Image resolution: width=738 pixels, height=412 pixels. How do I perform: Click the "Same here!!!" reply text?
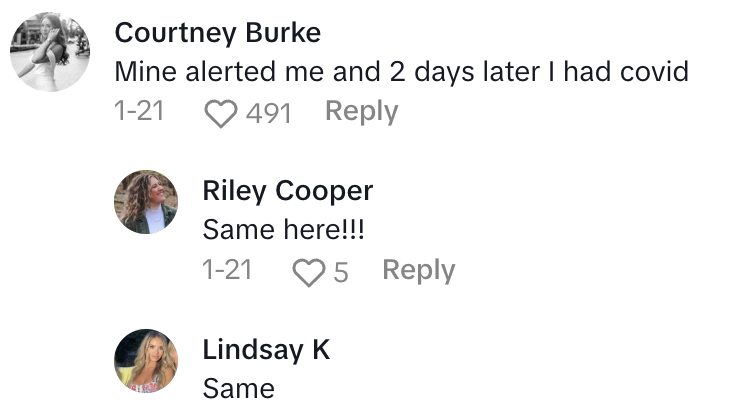tap(283, 230)
